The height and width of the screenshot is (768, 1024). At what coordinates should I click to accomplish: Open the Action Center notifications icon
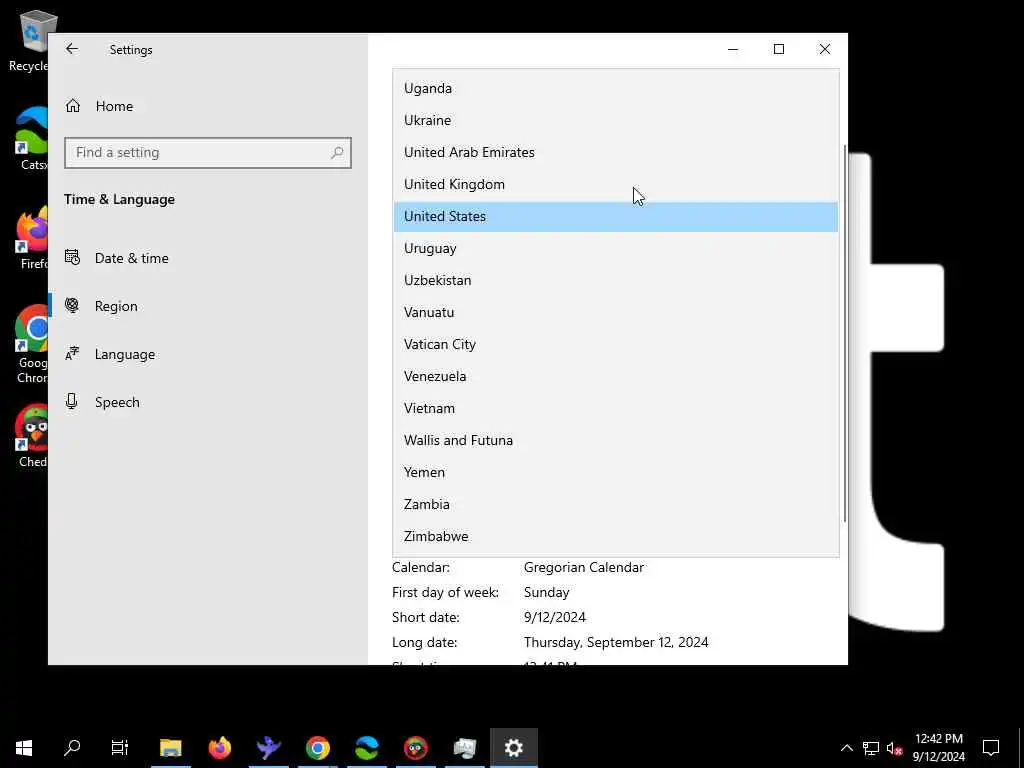[991, 748]
